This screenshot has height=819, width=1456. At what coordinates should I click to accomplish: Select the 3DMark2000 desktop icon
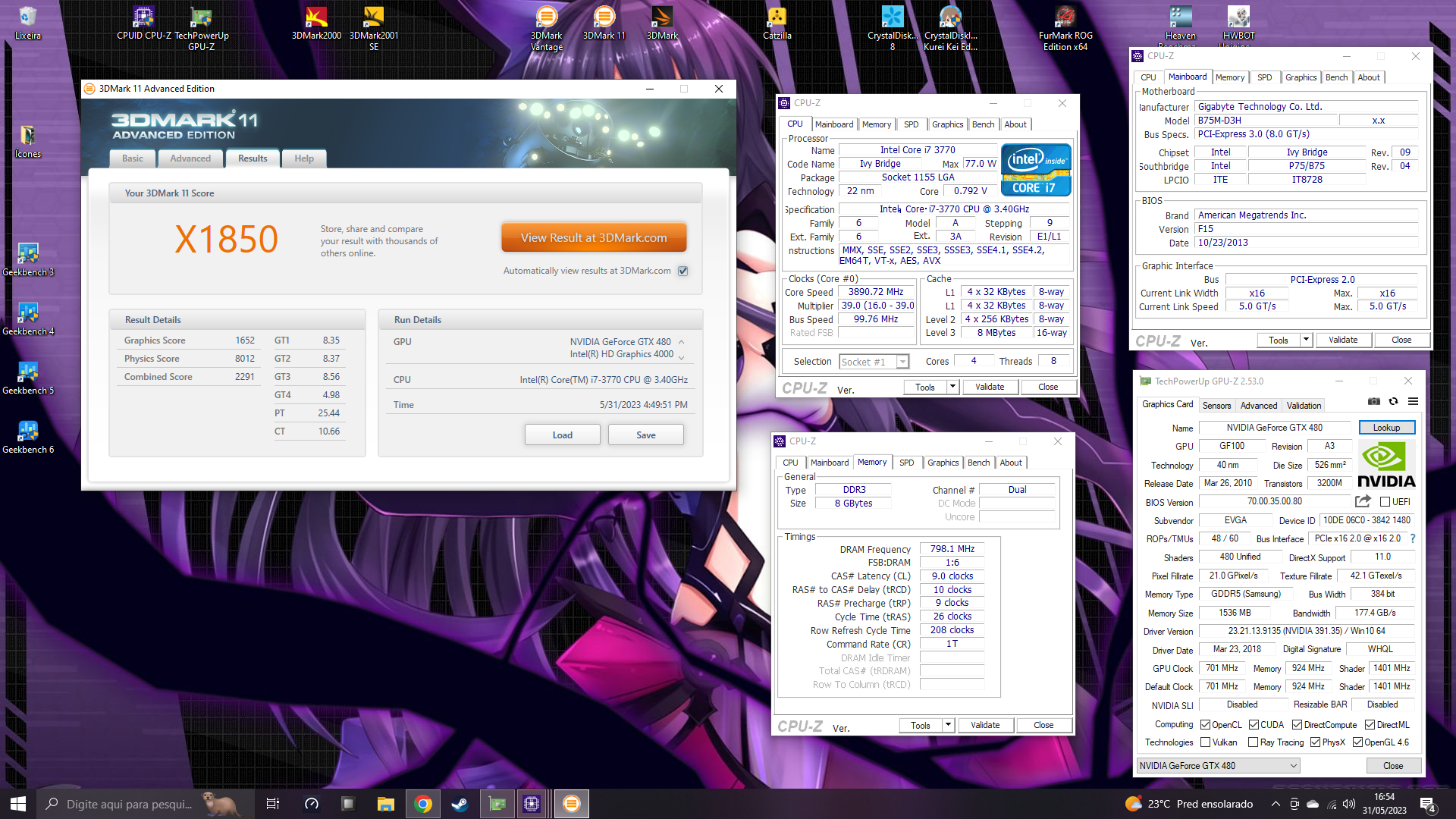(316, 24)
